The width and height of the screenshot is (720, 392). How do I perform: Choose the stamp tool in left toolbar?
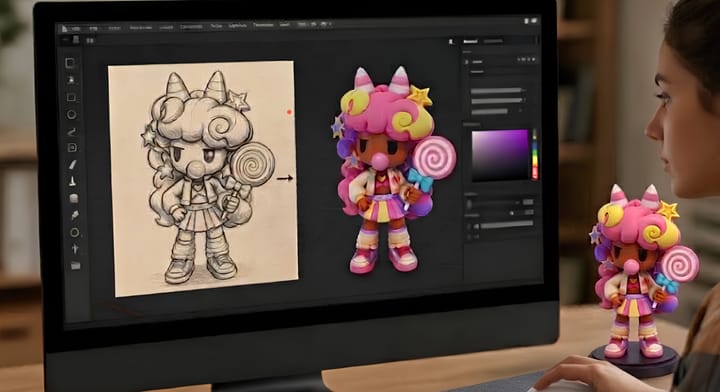click(x=73, y=181)
